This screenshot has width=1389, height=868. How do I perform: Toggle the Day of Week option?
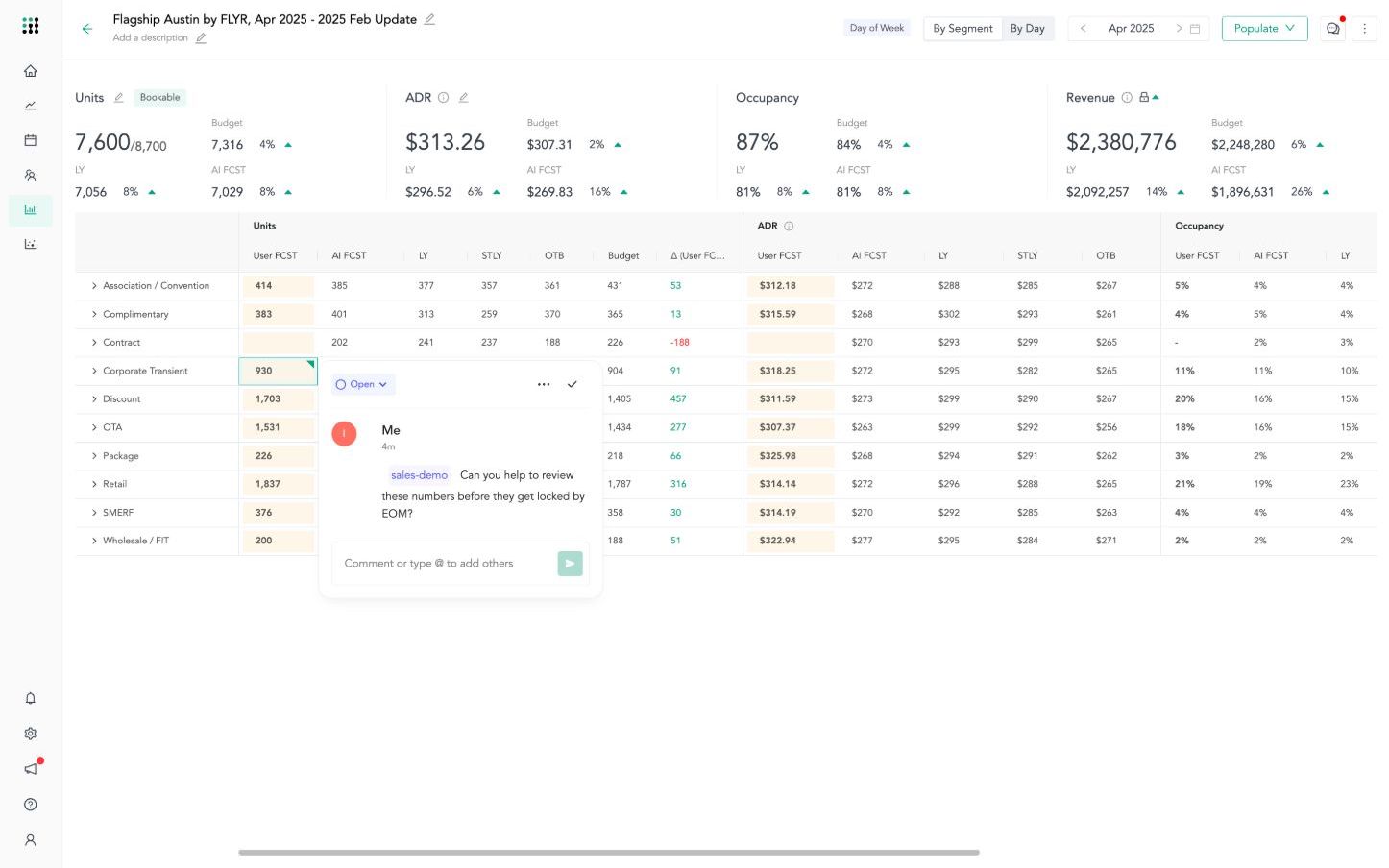tap(876, 29)
